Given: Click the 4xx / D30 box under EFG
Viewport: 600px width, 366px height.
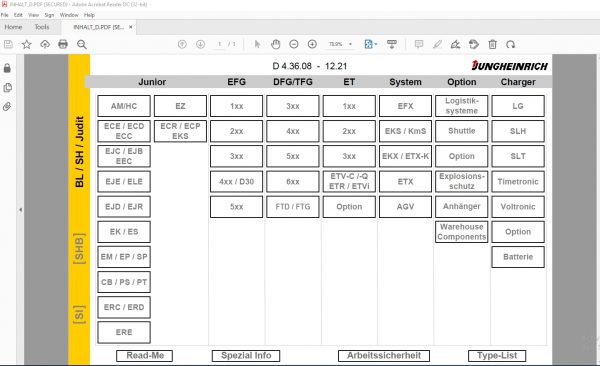Looking at the screenshot, I should (x=236, y=181).
